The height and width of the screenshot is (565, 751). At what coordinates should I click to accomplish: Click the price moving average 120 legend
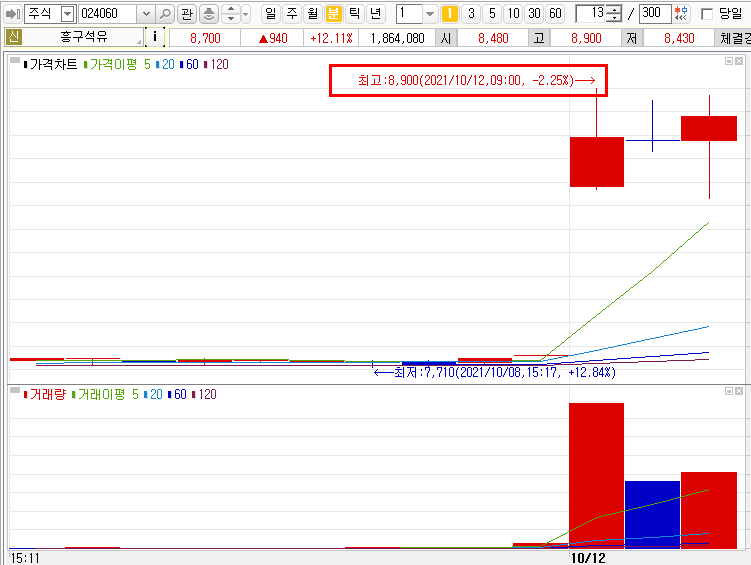(x=216, y=64)
